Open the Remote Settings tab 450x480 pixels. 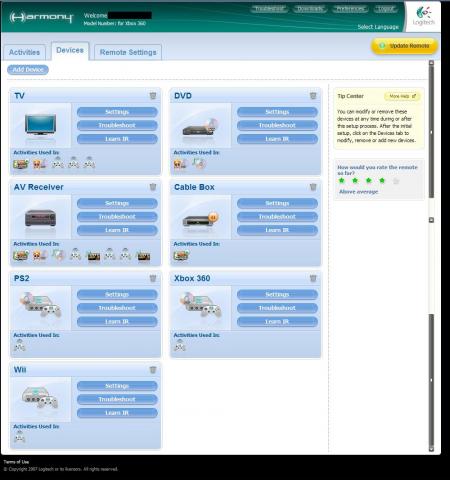[128, 52]
